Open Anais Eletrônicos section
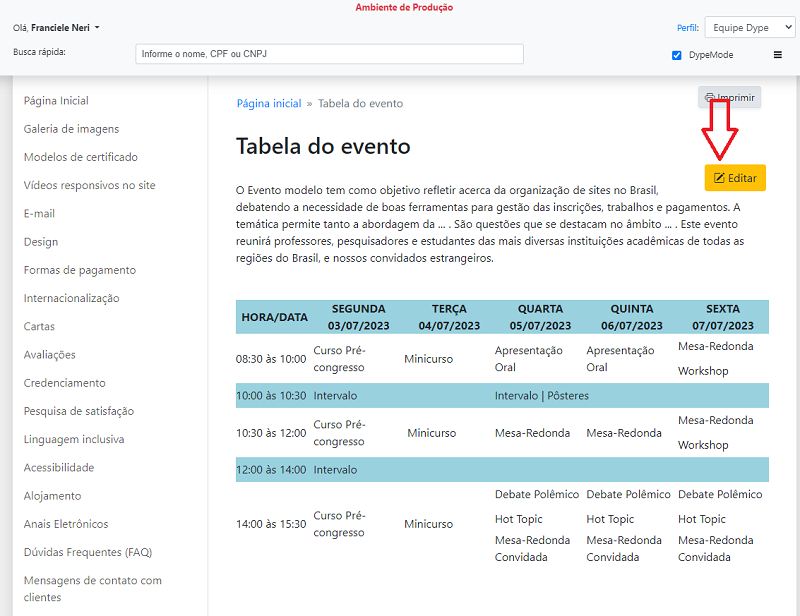Screen dimensions: 800x616 click(x=66, y=524)
